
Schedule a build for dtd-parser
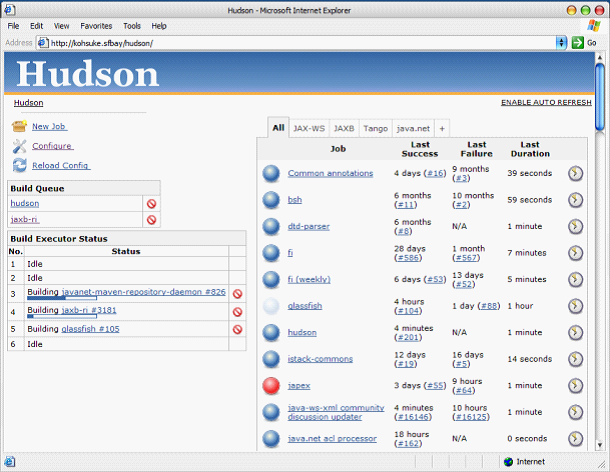point(575,226)
